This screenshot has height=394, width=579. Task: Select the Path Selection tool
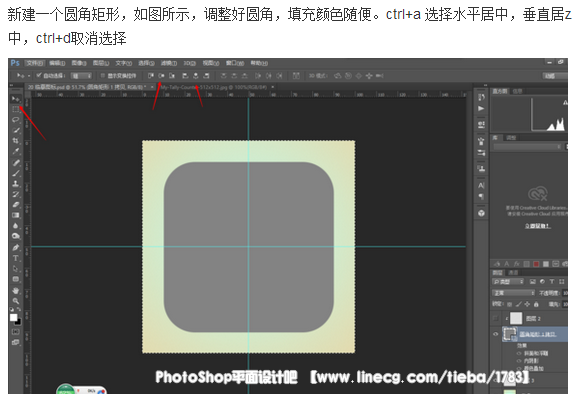(16, 268)
